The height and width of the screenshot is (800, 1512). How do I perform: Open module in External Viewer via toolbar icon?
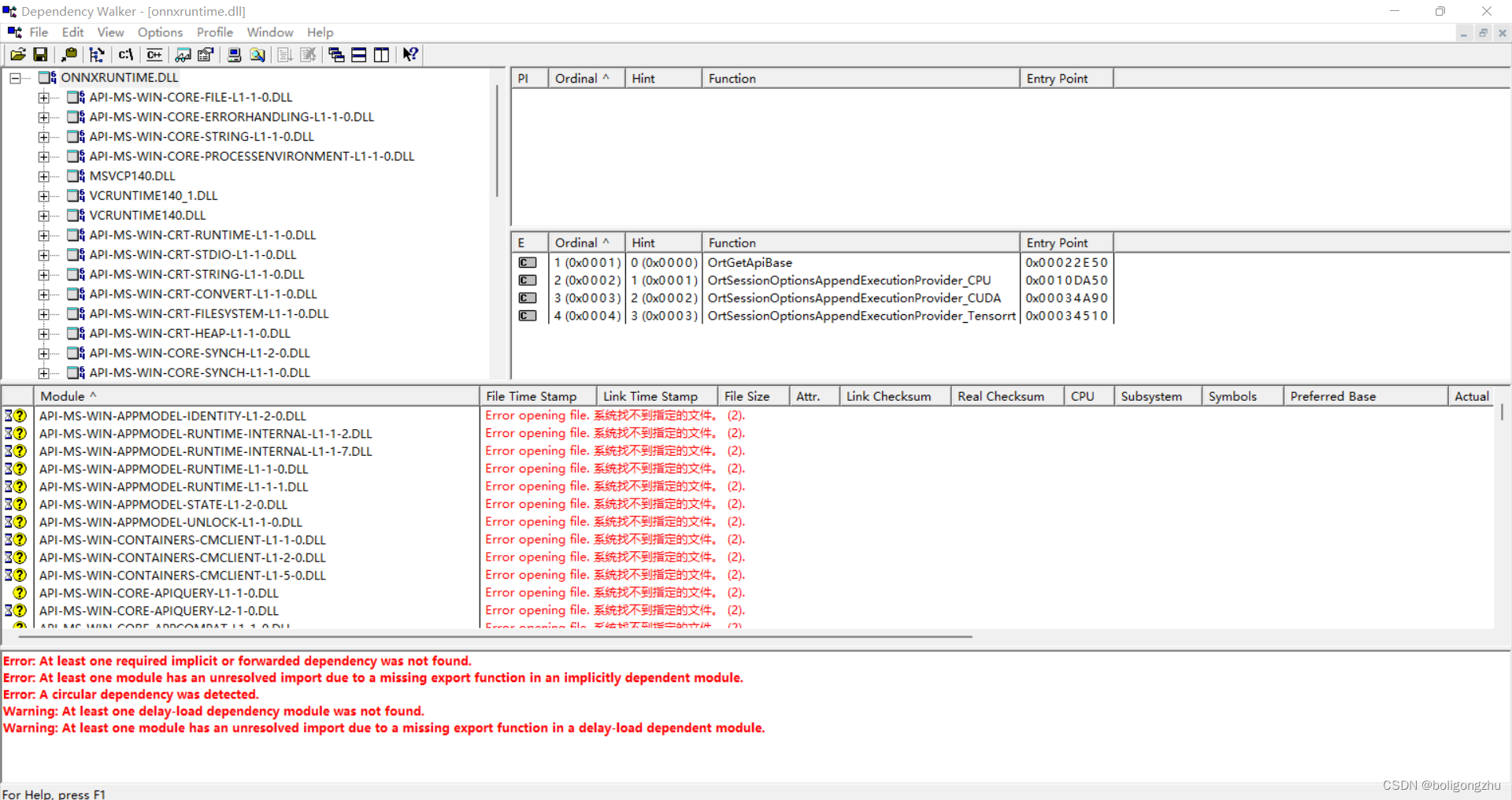pyautogui.click(x=183, y=54)
